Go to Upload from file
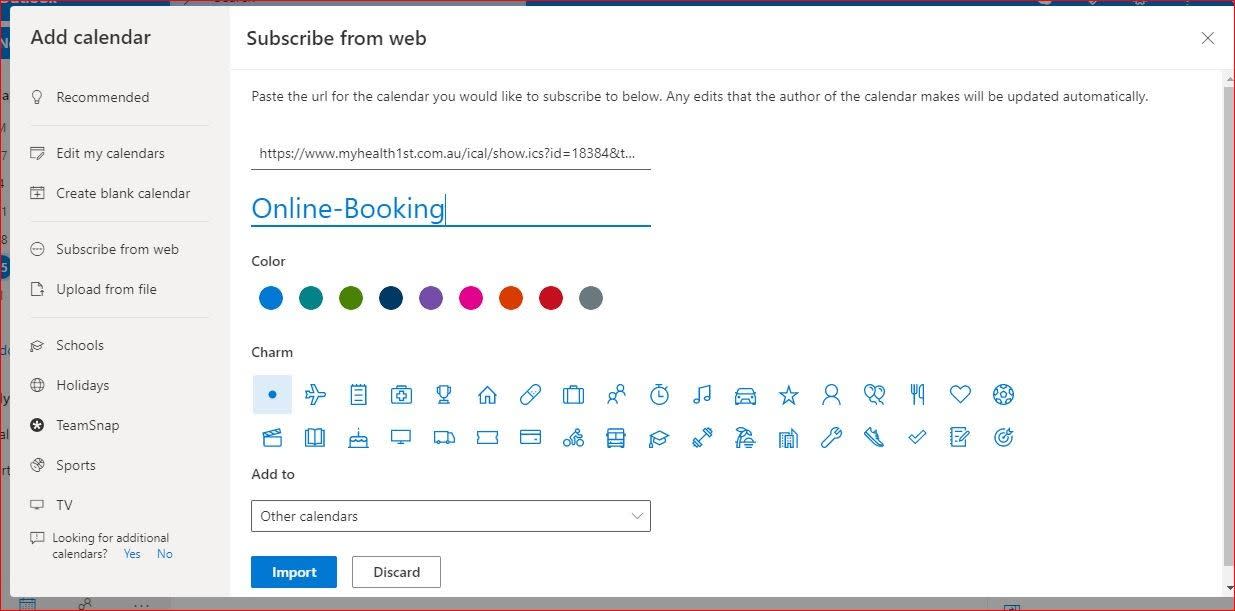Screen dimensions: 1235x611 [106, 289]
